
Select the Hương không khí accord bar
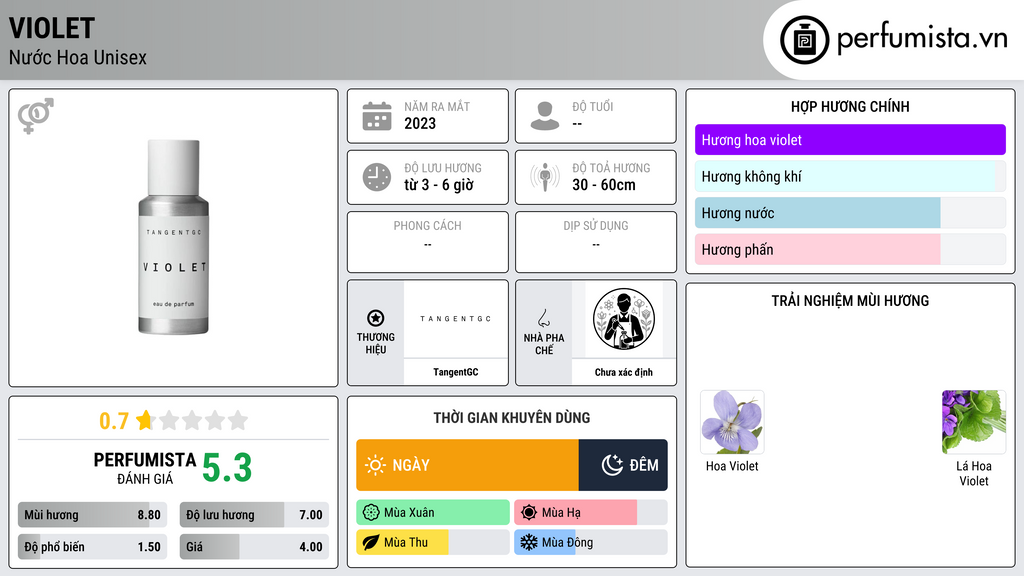(x=850, y=176)
